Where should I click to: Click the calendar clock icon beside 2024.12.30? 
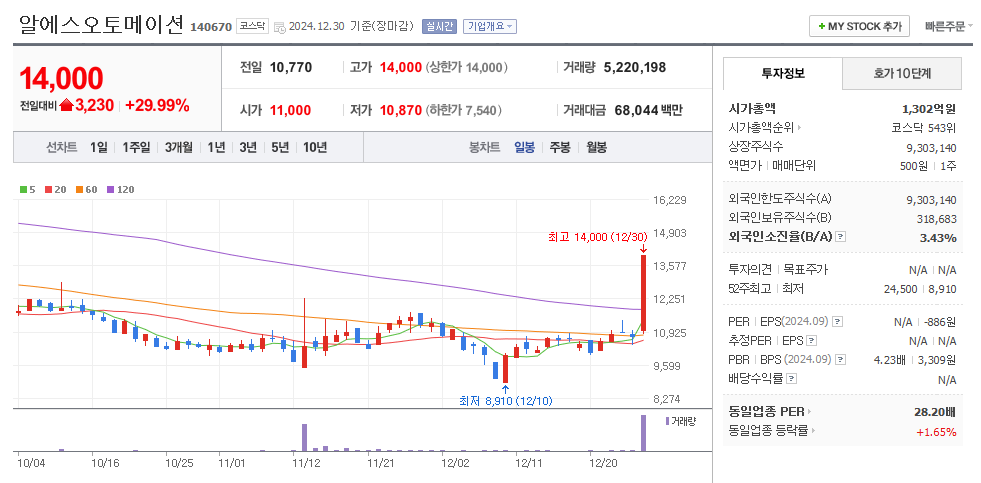(280, 27)
